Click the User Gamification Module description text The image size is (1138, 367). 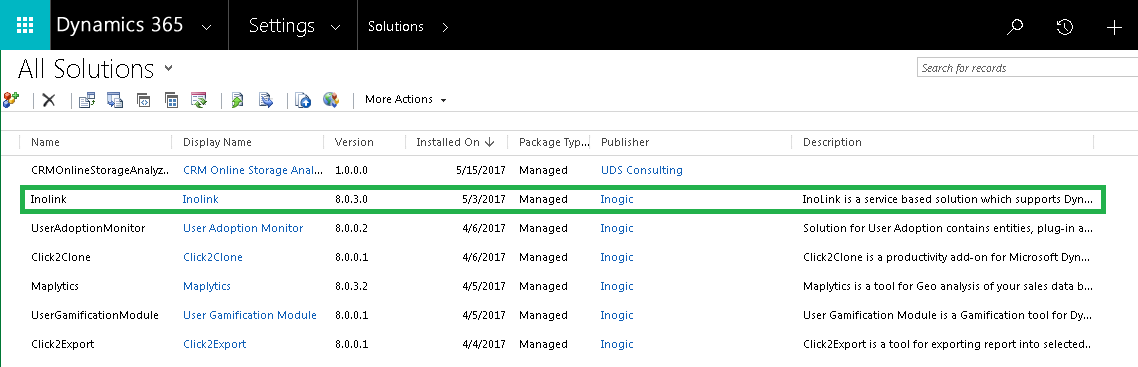(x=947, y=316)
